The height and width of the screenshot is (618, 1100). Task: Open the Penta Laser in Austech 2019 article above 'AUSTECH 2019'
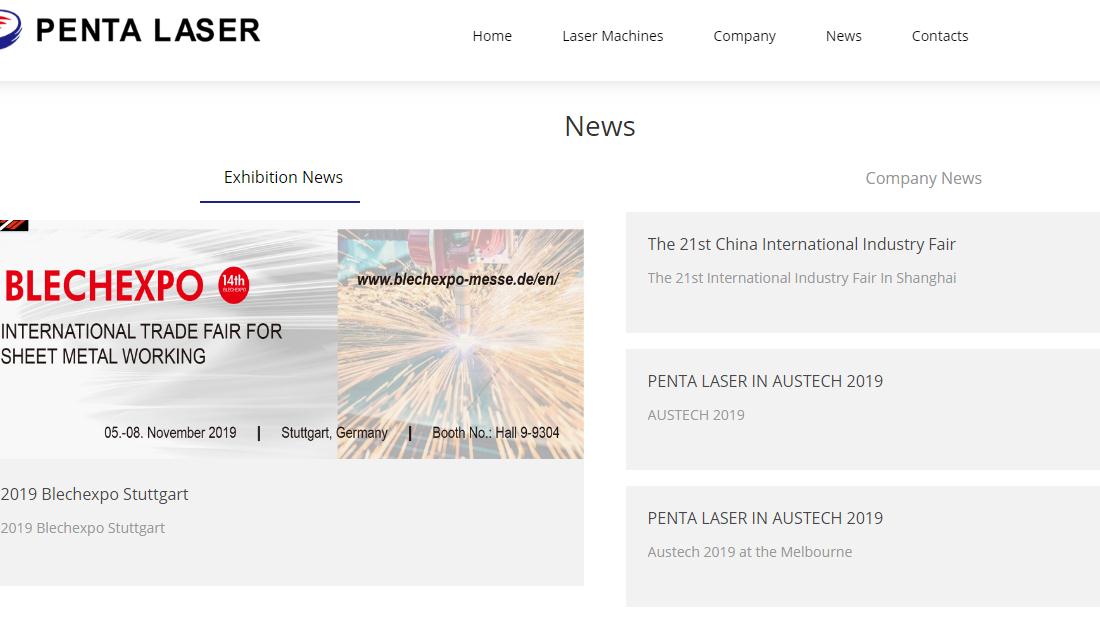pos(765,381)
